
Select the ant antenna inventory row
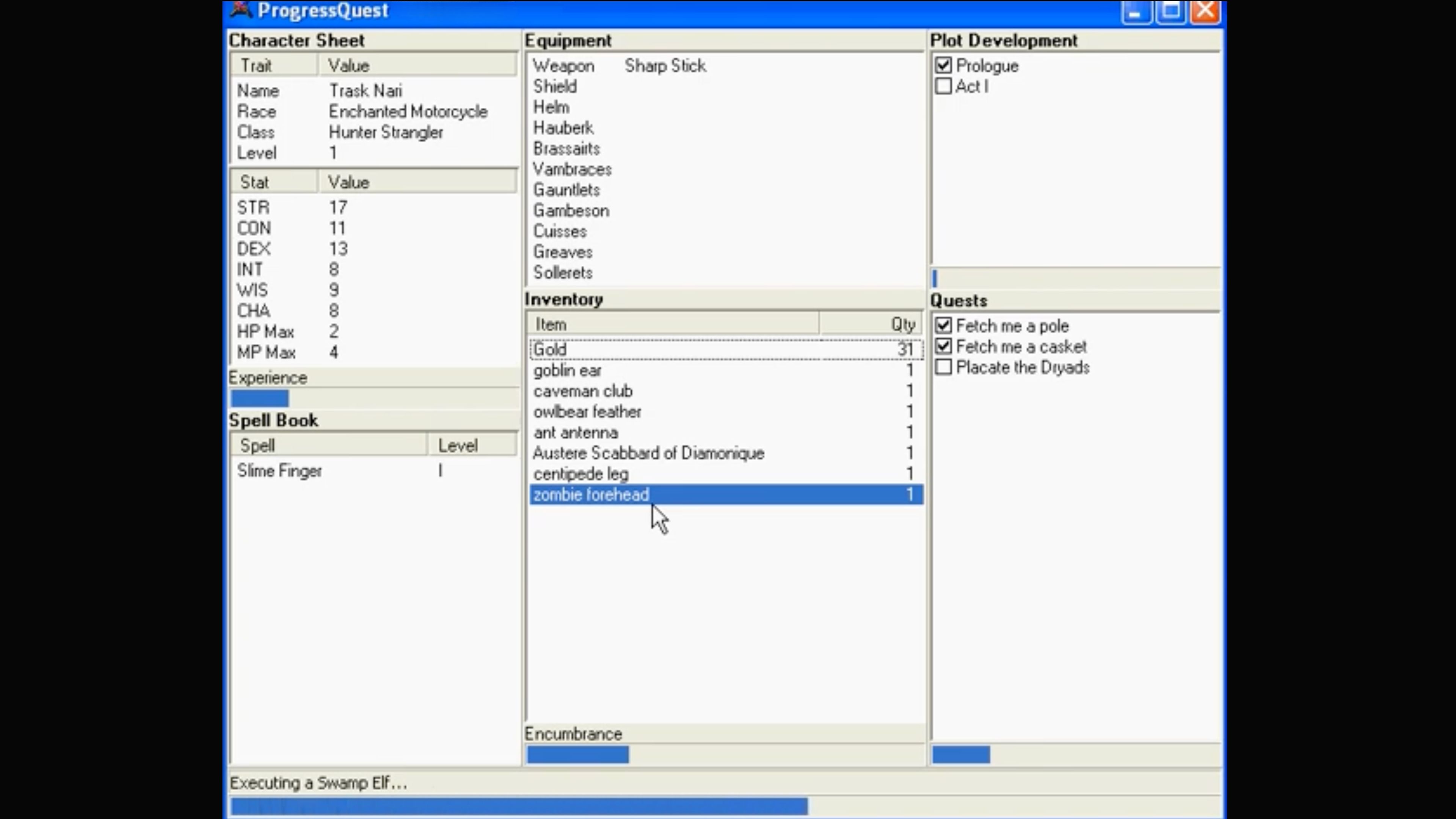726,432
